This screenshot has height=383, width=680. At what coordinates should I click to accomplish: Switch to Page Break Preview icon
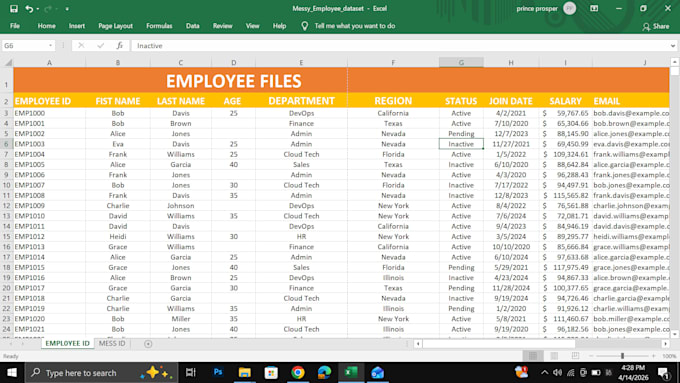tap(575, 356)
